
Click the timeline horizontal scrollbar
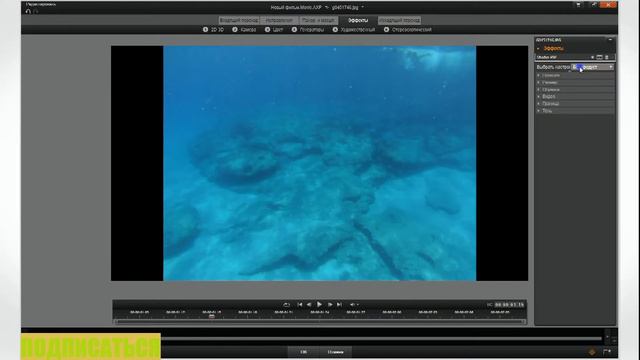pos(320,322)
